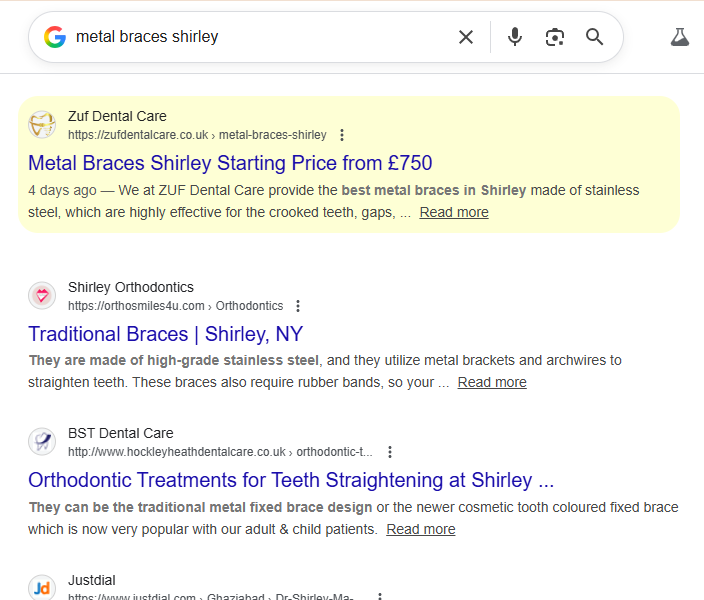704x600 pixels.
Task: Open 'Metal Braces Shirley Starting Price' result
Action: coord(230,163)
